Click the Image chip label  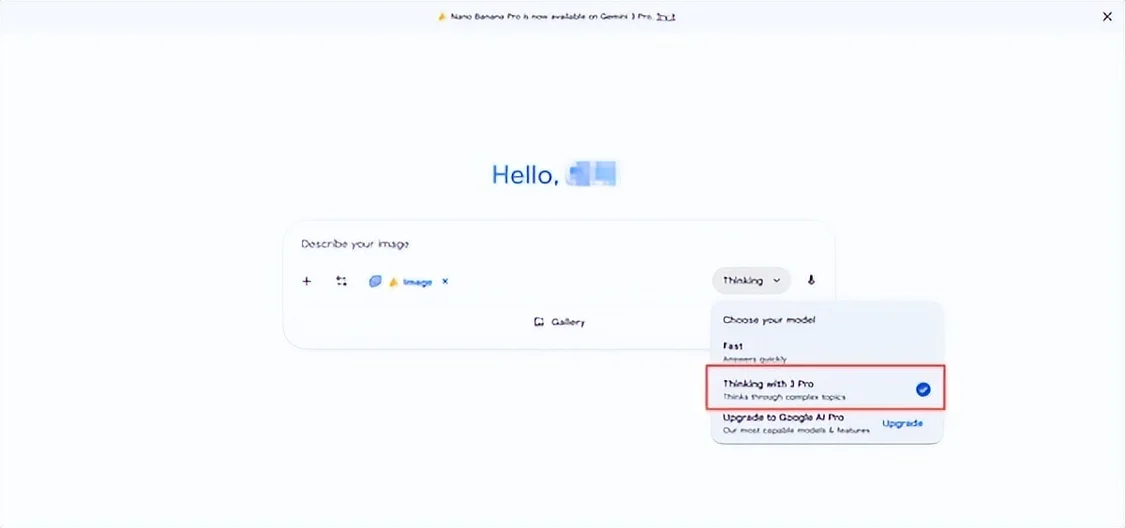[x=418, y=282]
